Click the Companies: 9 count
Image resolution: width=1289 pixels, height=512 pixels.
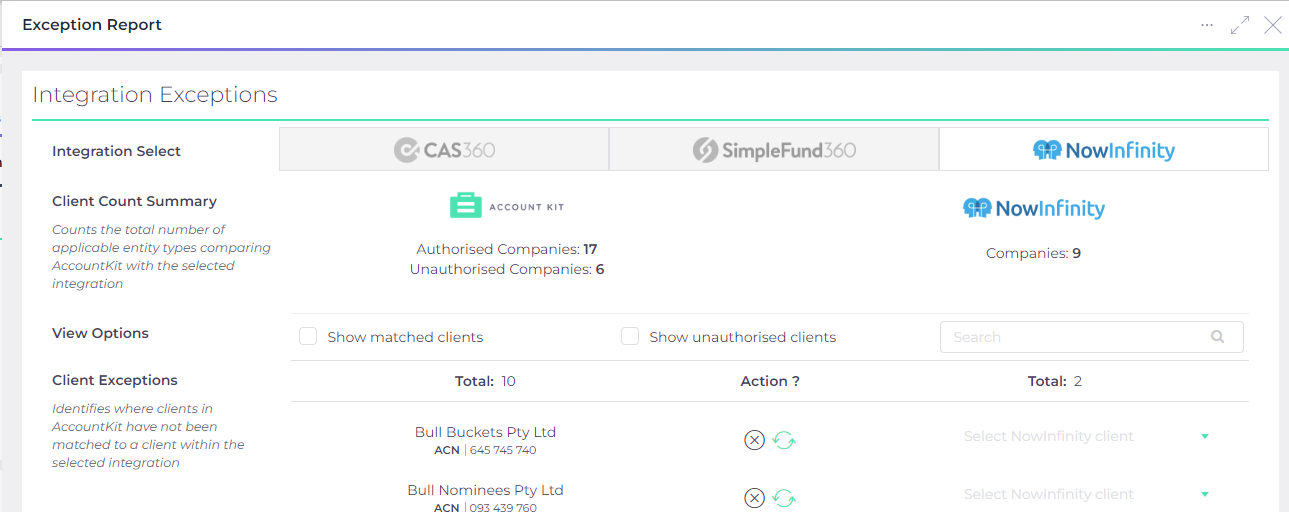coord(1033,253)
